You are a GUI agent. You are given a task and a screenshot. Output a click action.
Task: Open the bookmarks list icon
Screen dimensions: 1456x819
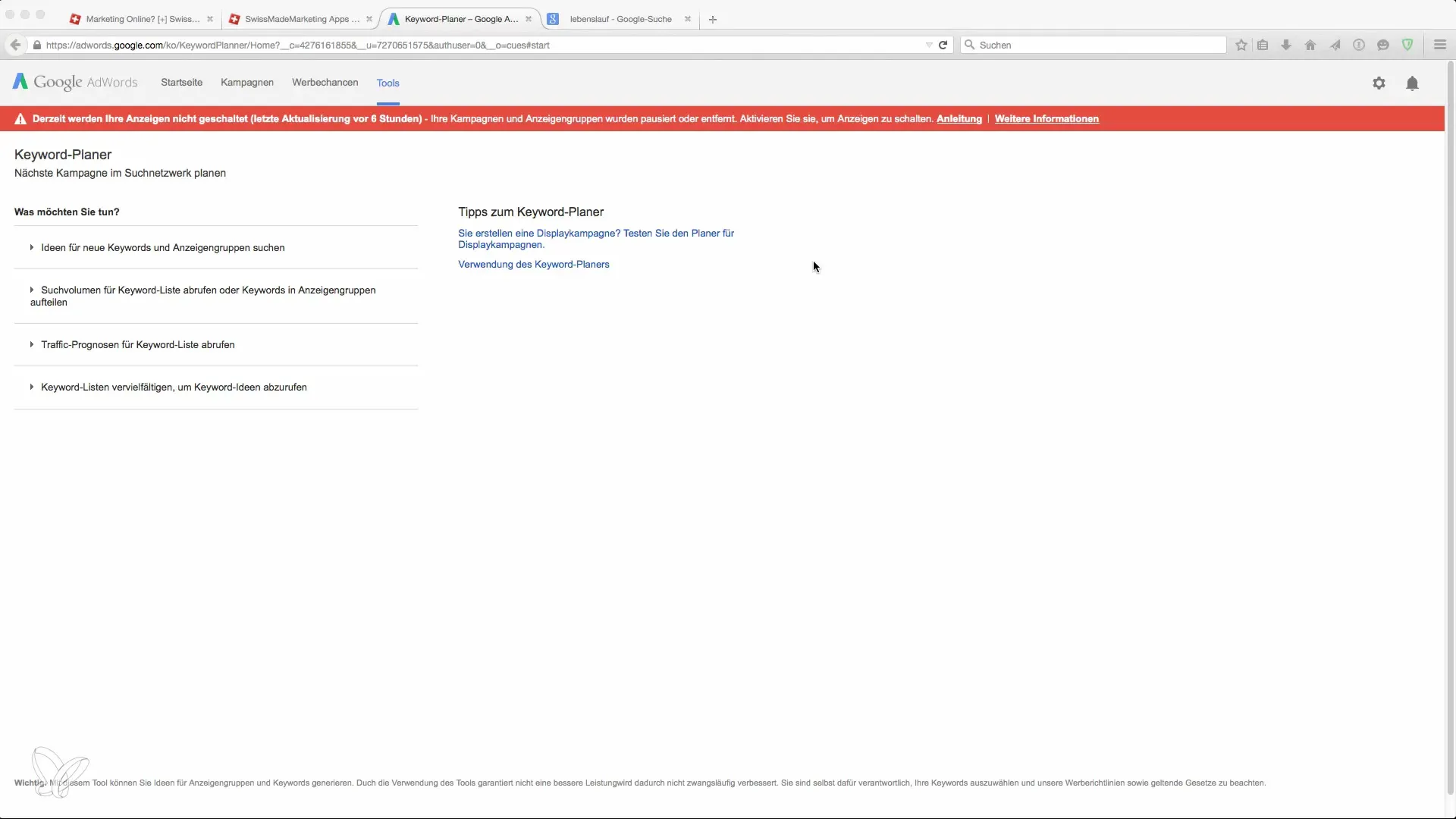tap(1263, 45)
